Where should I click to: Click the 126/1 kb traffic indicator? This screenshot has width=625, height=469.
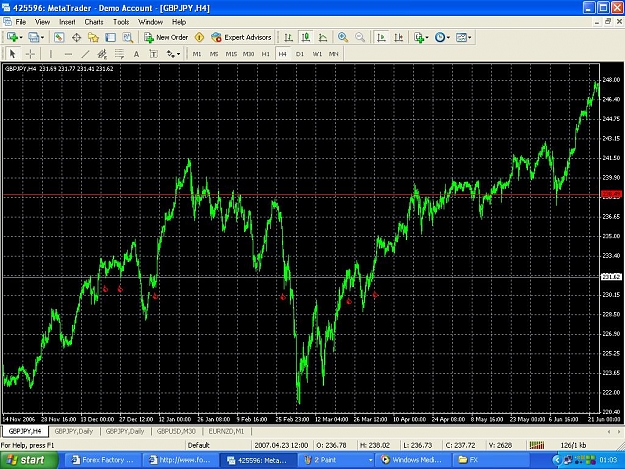pos(573,445)
